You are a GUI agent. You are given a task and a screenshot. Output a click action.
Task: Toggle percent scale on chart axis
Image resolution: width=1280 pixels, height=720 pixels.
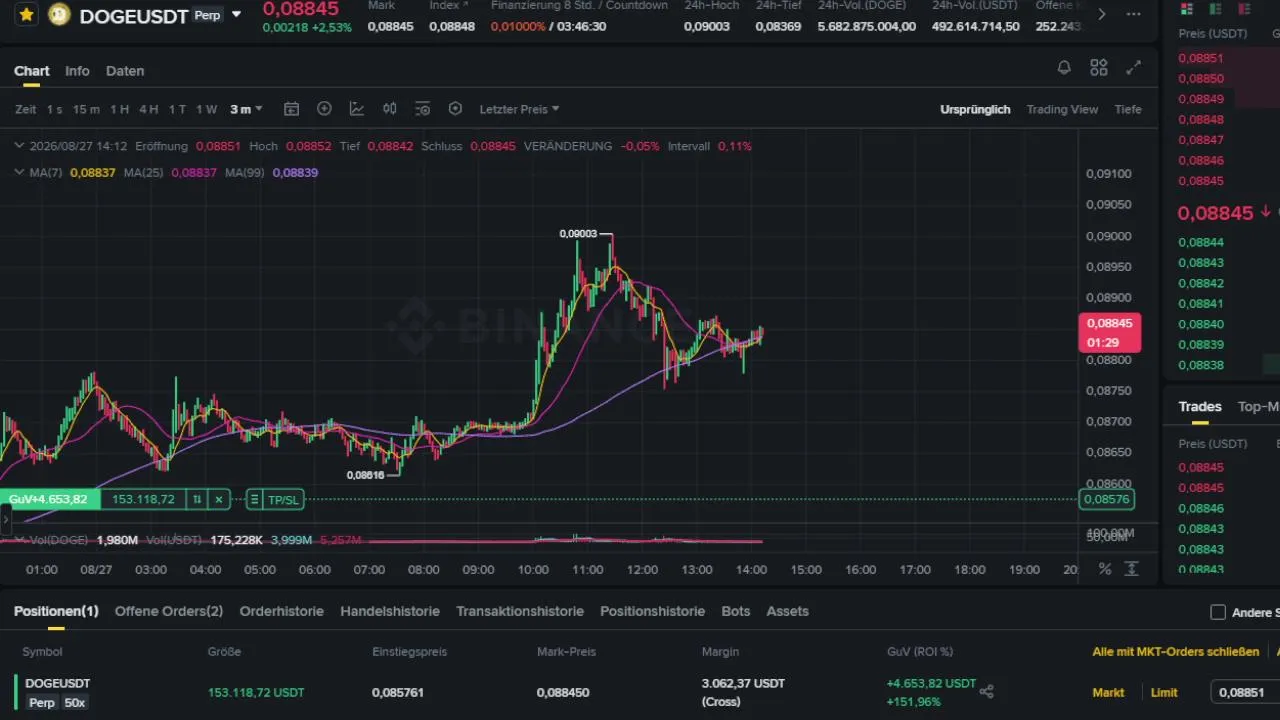[x=1105, y=569]
